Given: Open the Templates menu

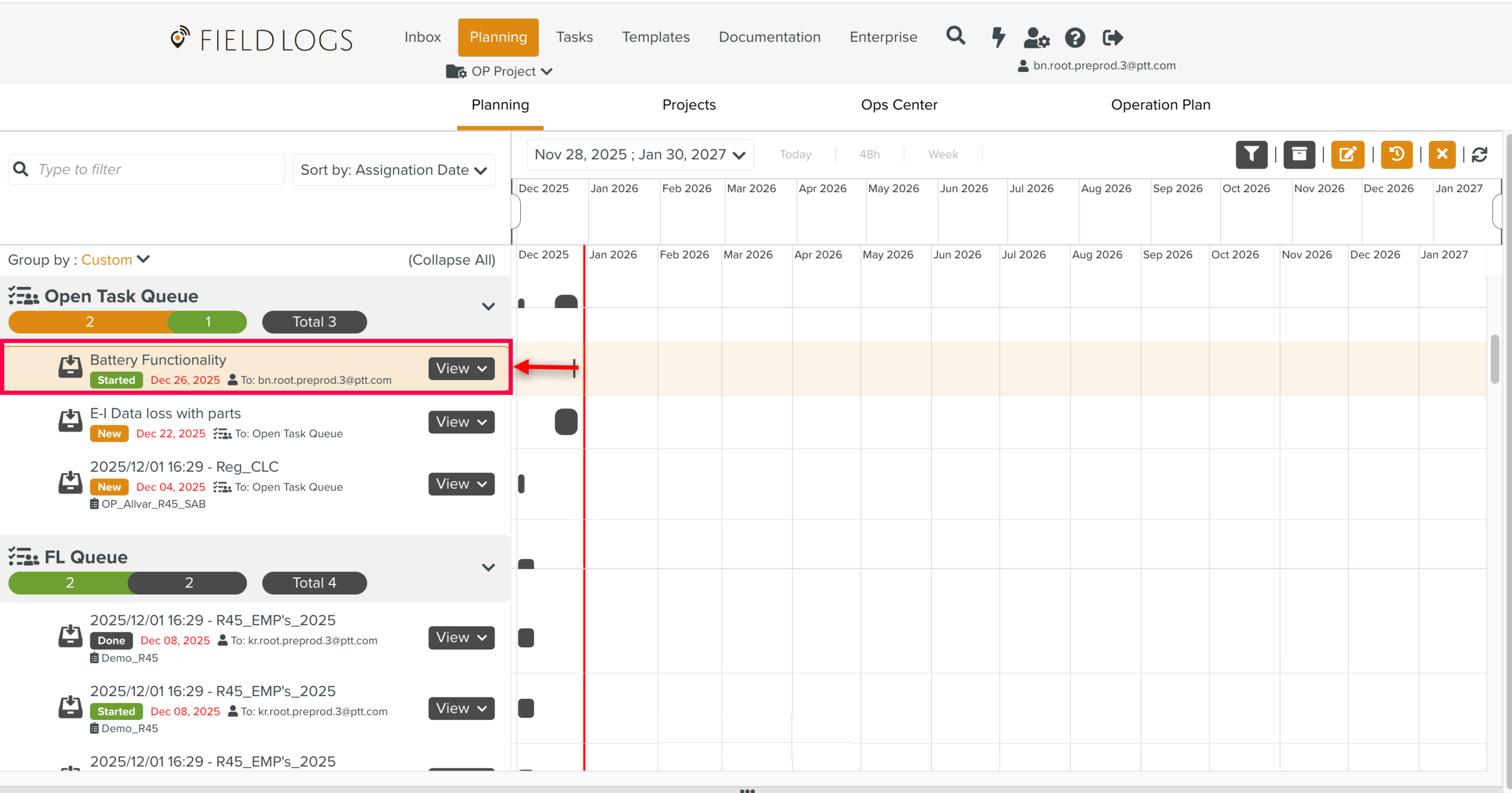Looking at the screenshot, I should click(656, 37).
